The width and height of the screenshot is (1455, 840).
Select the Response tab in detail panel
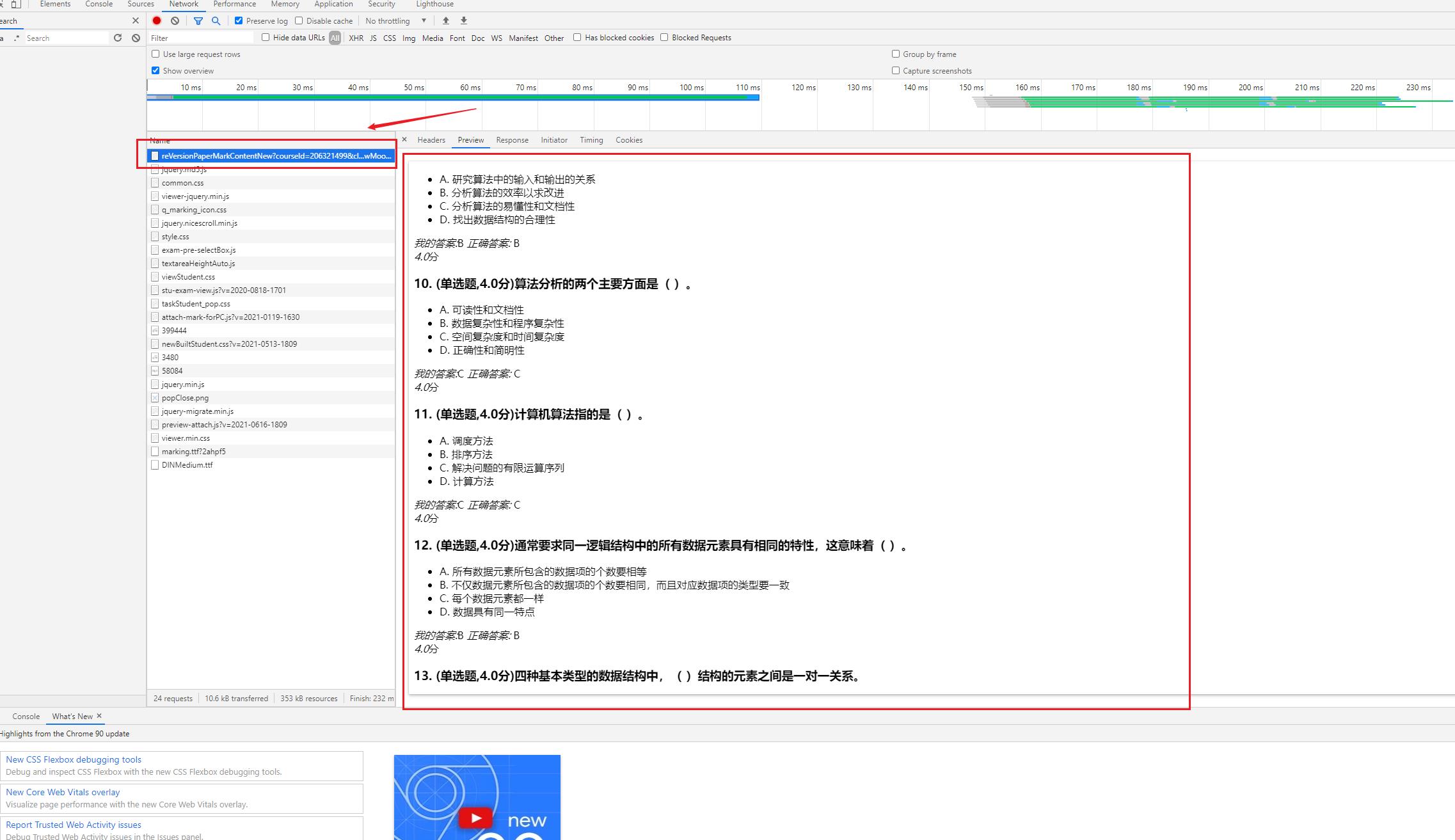coord(511,140)
